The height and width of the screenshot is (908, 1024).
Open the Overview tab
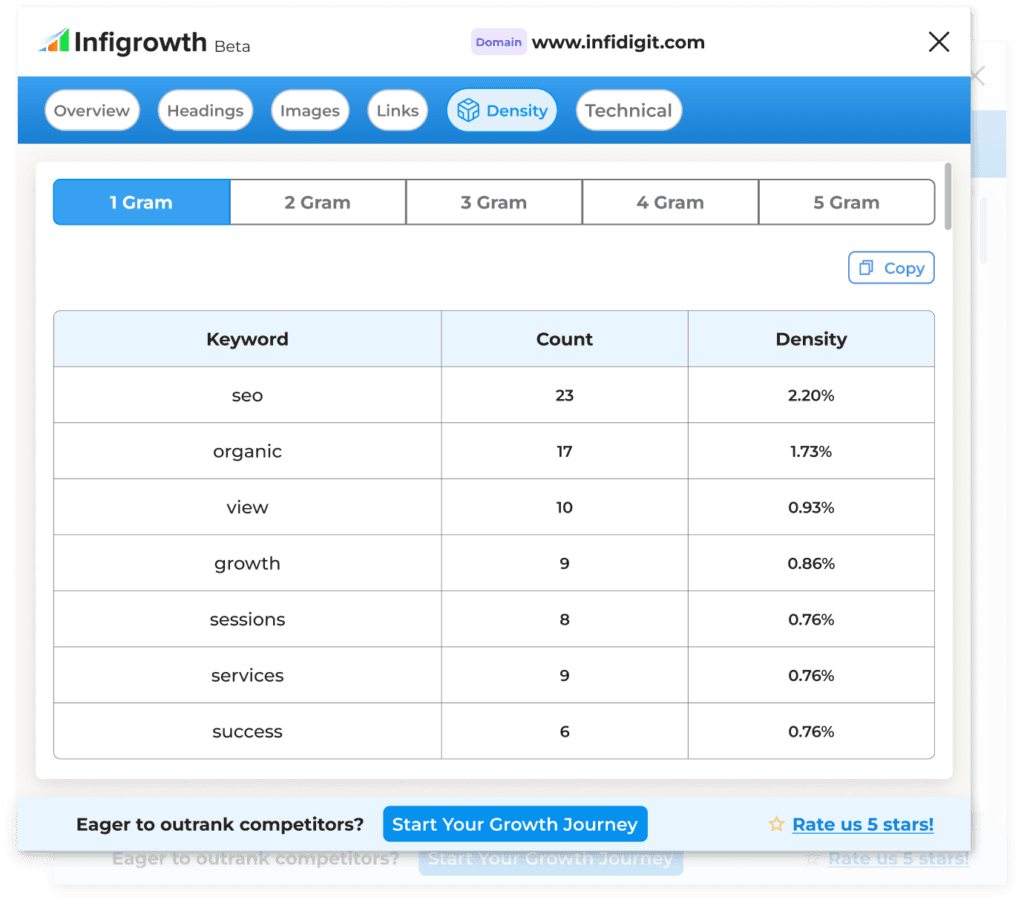point(92,111)
